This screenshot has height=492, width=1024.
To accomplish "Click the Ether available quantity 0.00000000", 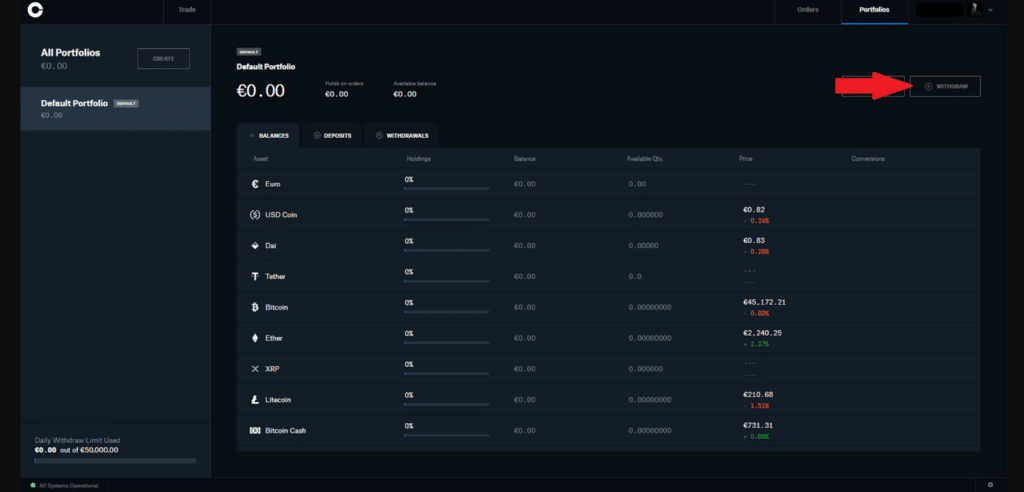I will click(650, 338).
